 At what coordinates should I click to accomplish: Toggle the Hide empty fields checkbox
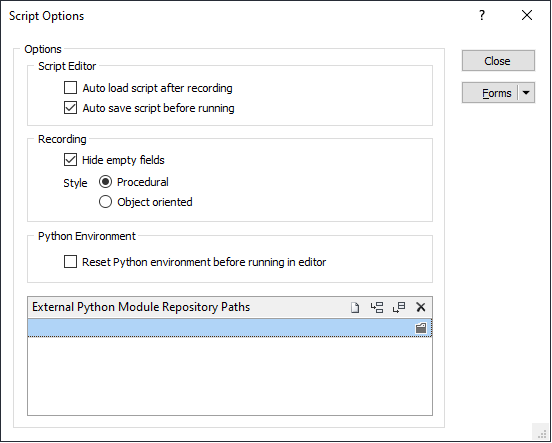[70, 160]
